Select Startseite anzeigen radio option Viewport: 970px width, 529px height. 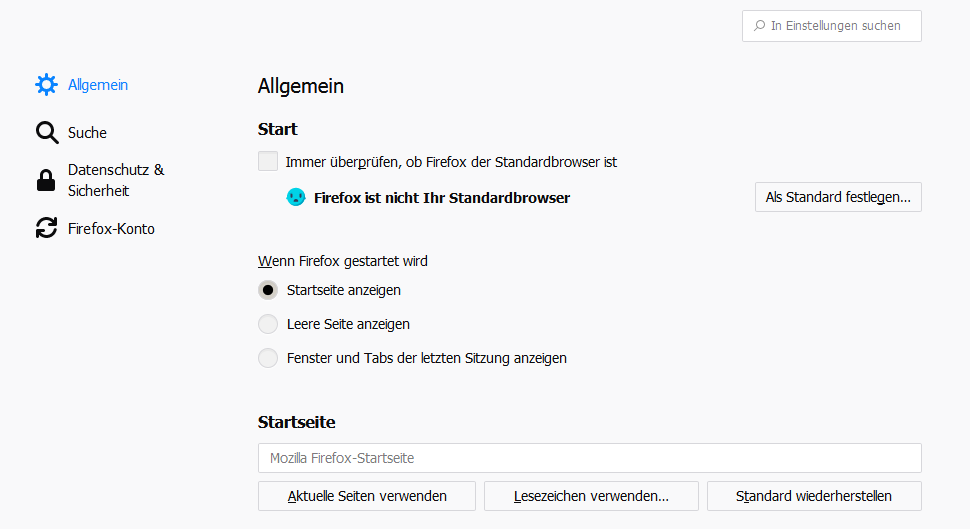[268, 290]
